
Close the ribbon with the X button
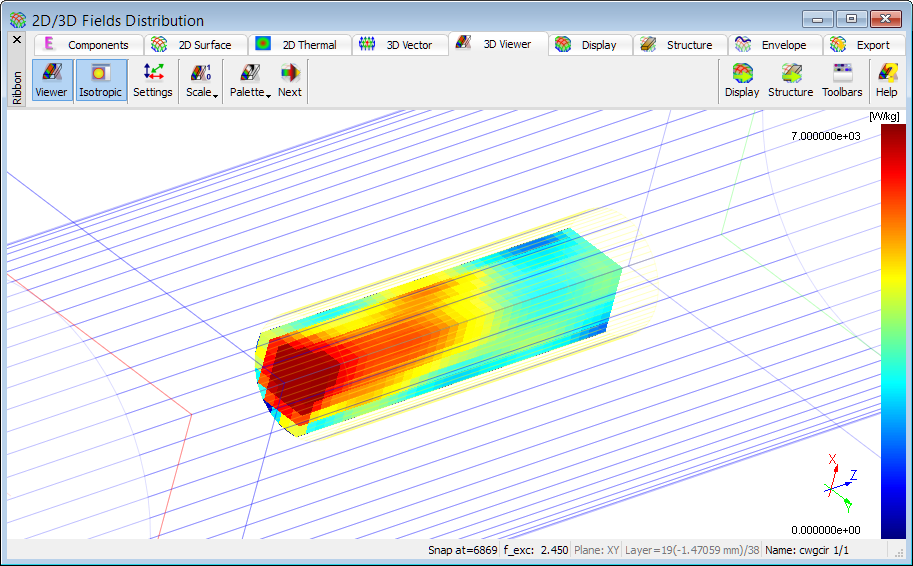[17, 40]
